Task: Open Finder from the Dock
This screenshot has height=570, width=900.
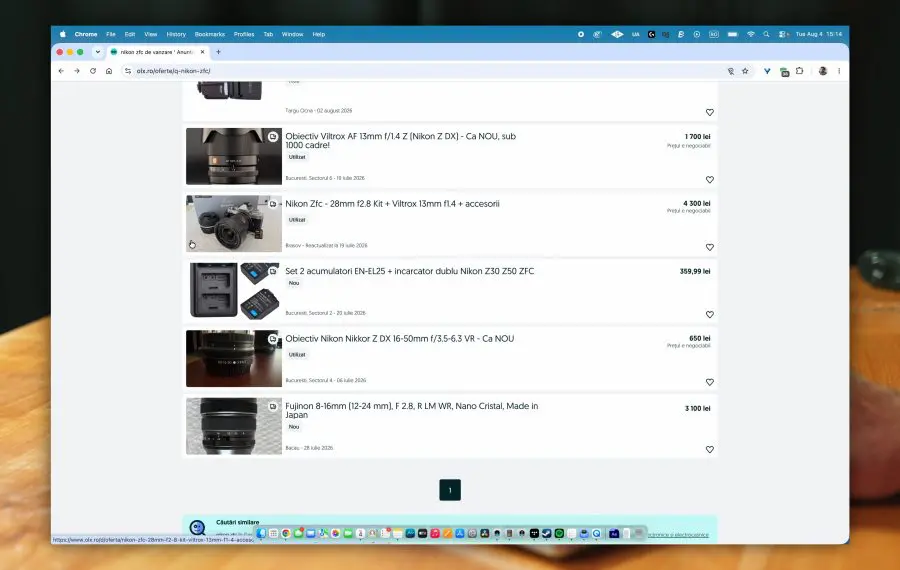Action: click(261, 533)
